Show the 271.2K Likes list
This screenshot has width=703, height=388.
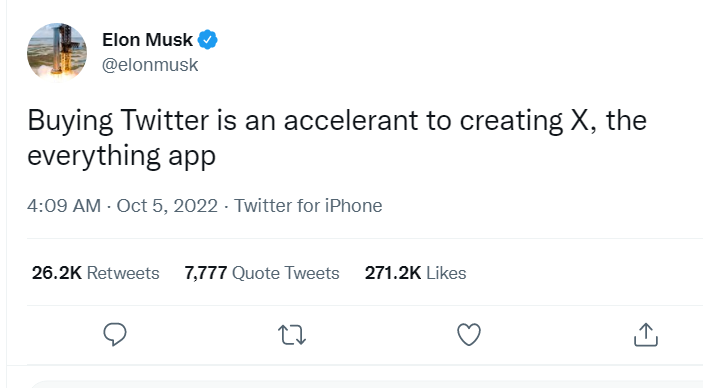coord(416,273)
